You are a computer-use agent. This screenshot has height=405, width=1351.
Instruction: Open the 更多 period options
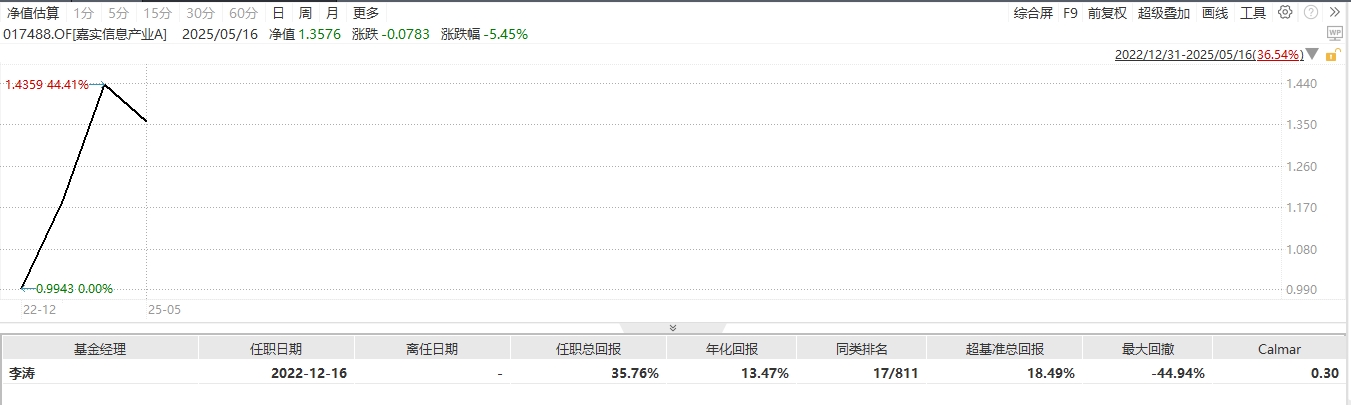tap(366, 13)
